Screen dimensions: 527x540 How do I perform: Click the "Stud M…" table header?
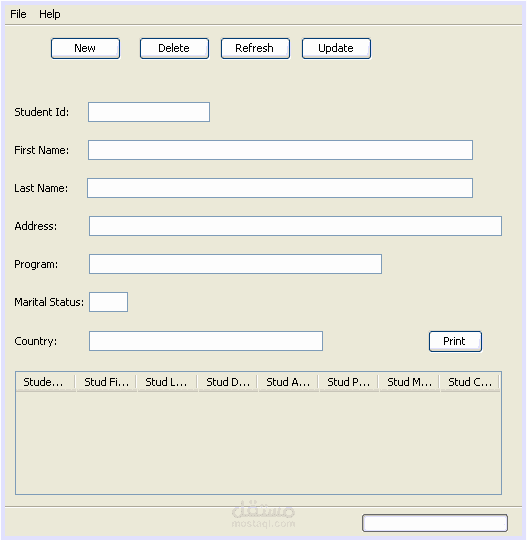click(x=410, y=382)
